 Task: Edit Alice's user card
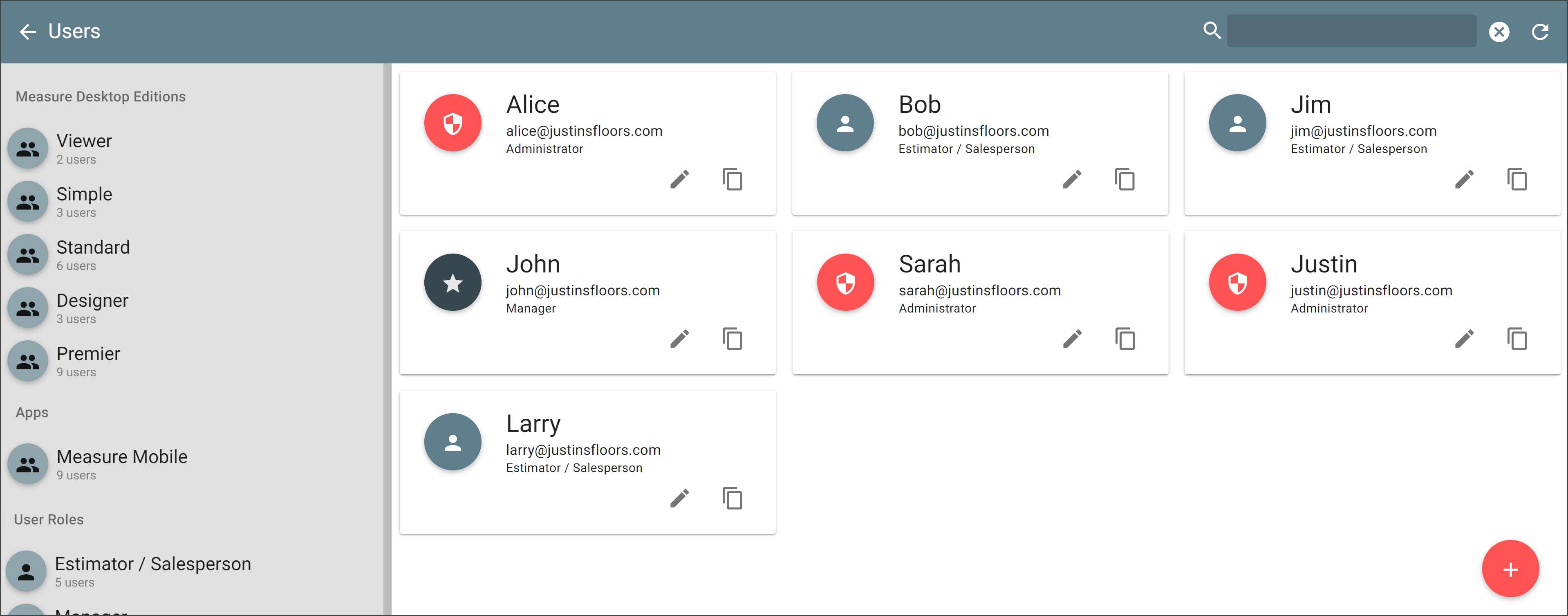(680, 180)
